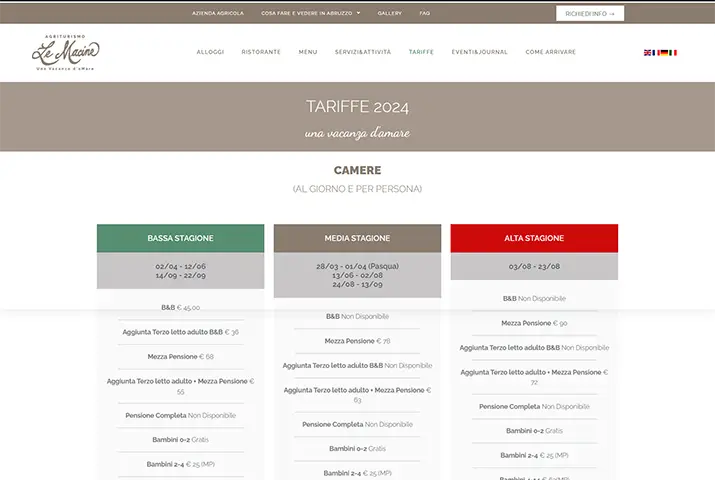
Task: Click the green Bassa Stagione header
Action: (181, 238)
